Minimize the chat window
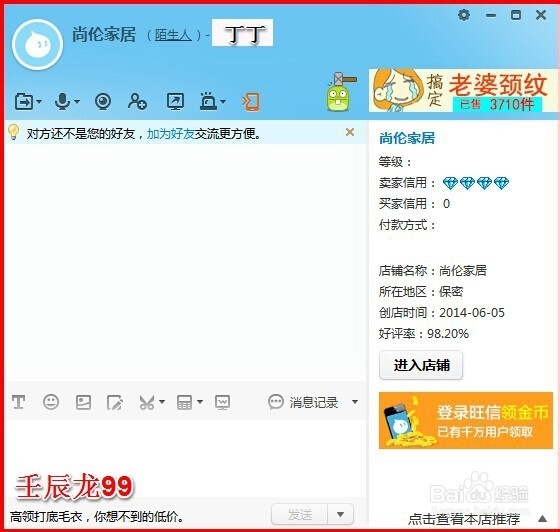The height and width of the screenshot is (532, 560). point(491,15)
